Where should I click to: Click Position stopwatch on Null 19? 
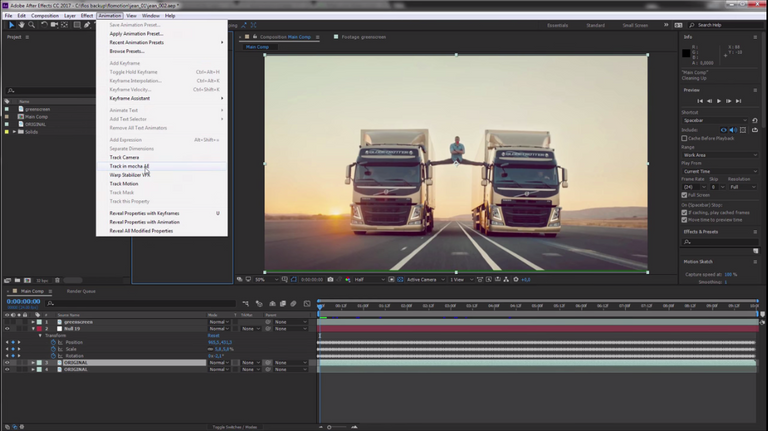pyautogui.click(x=53, y=342)
